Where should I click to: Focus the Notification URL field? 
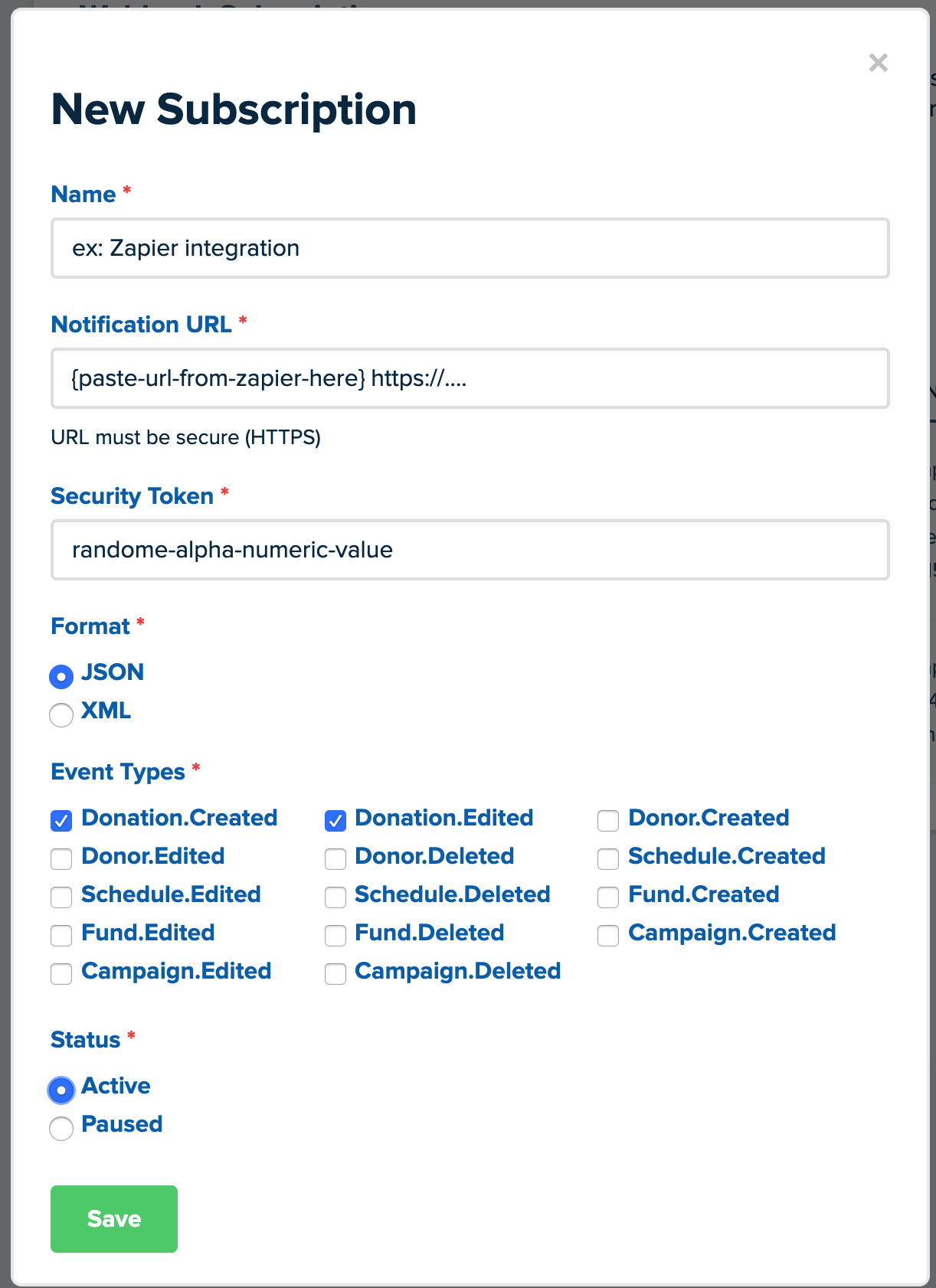click(x=470, y=378)
